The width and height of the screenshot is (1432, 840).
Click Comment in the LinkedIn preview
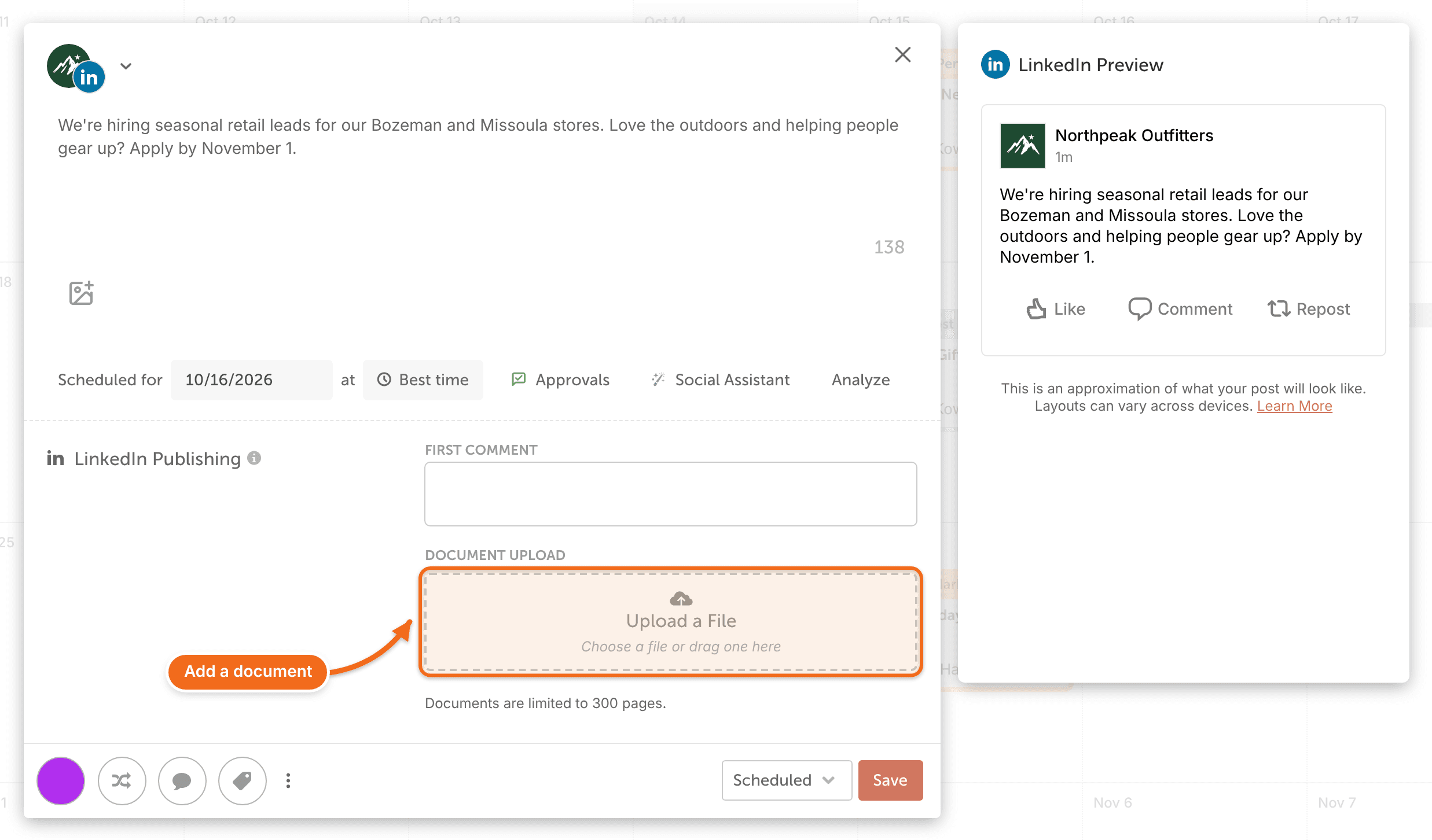1180,309
